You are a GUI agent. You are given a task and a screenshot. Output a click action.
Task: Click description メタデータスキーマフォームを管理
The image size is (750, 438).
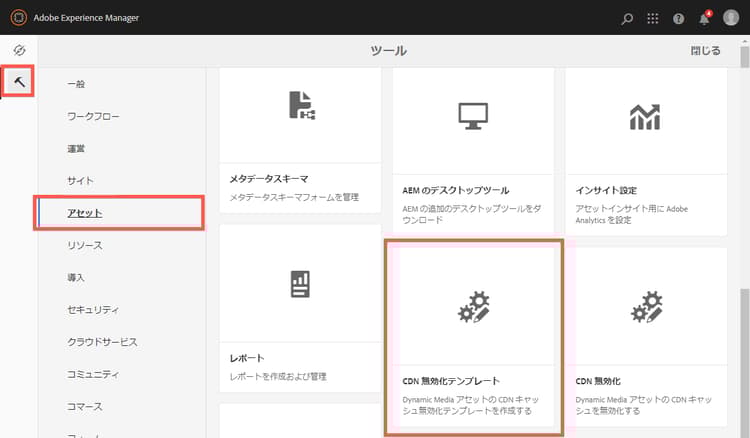pyautogui.click(x=294, y=197)
